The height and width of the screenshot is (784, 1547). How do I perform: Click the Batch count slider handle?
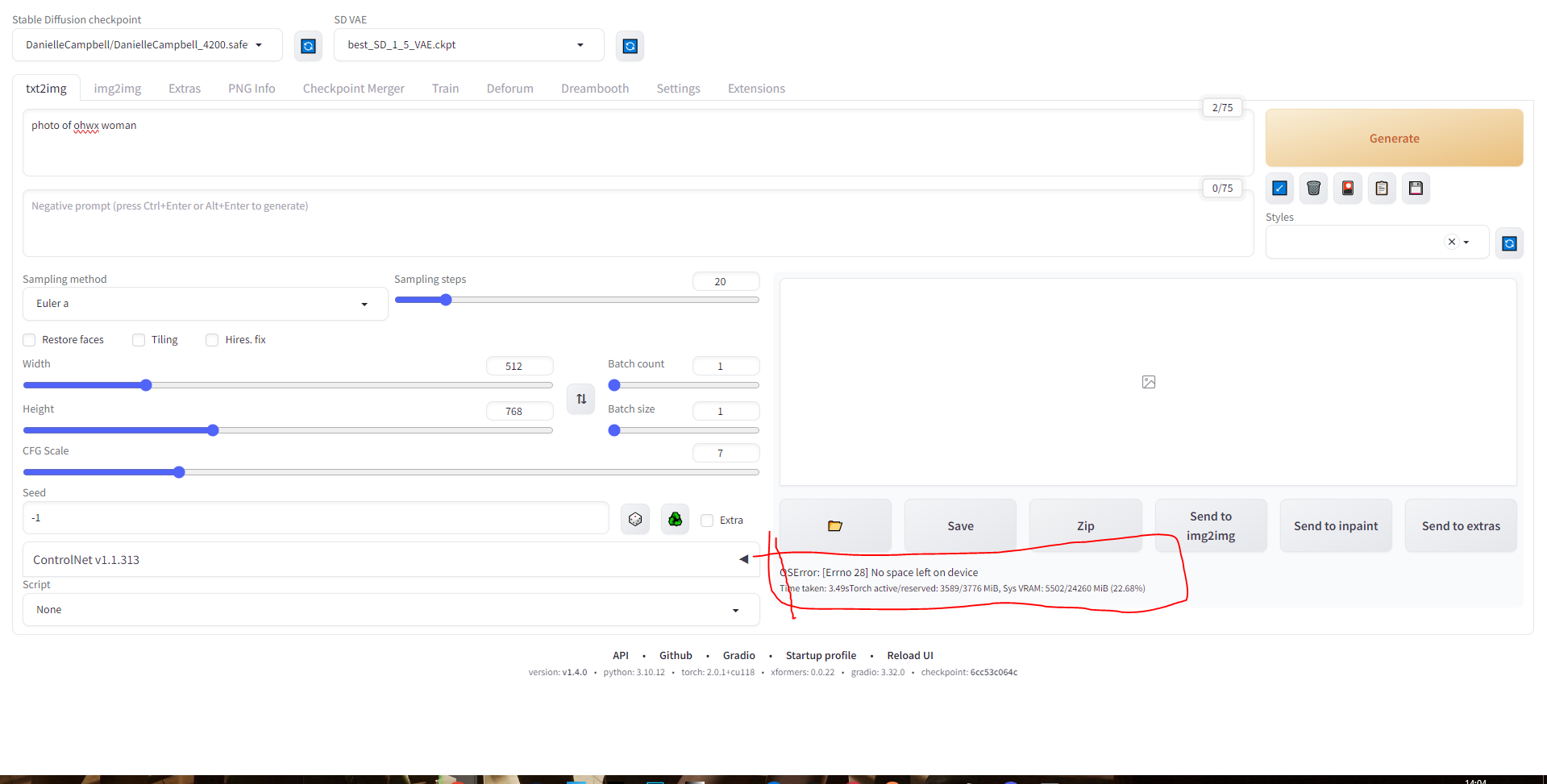[614, 385]
